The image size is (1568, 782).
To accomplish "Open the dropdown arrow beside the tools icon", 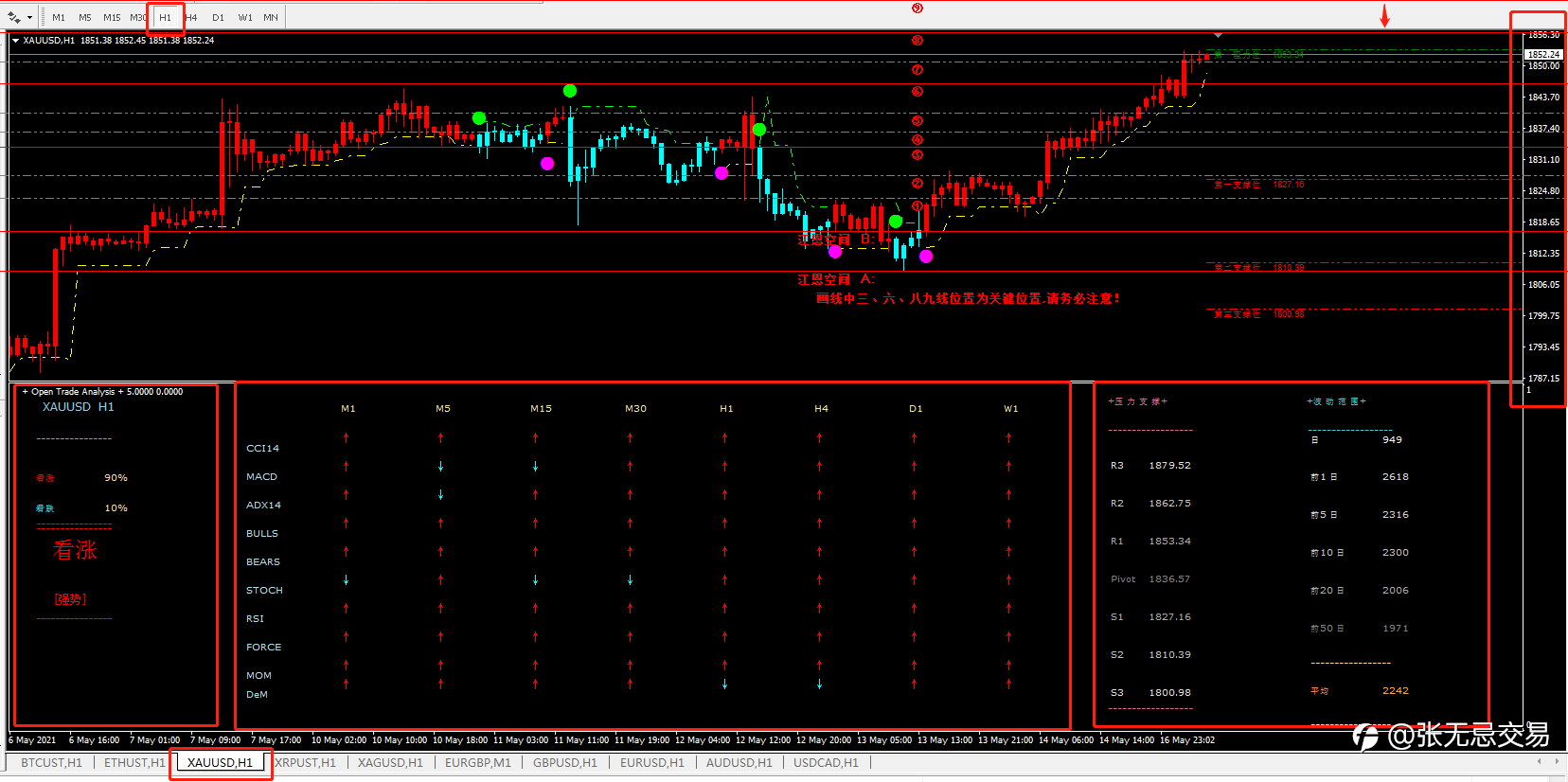I will click(29, 17).
